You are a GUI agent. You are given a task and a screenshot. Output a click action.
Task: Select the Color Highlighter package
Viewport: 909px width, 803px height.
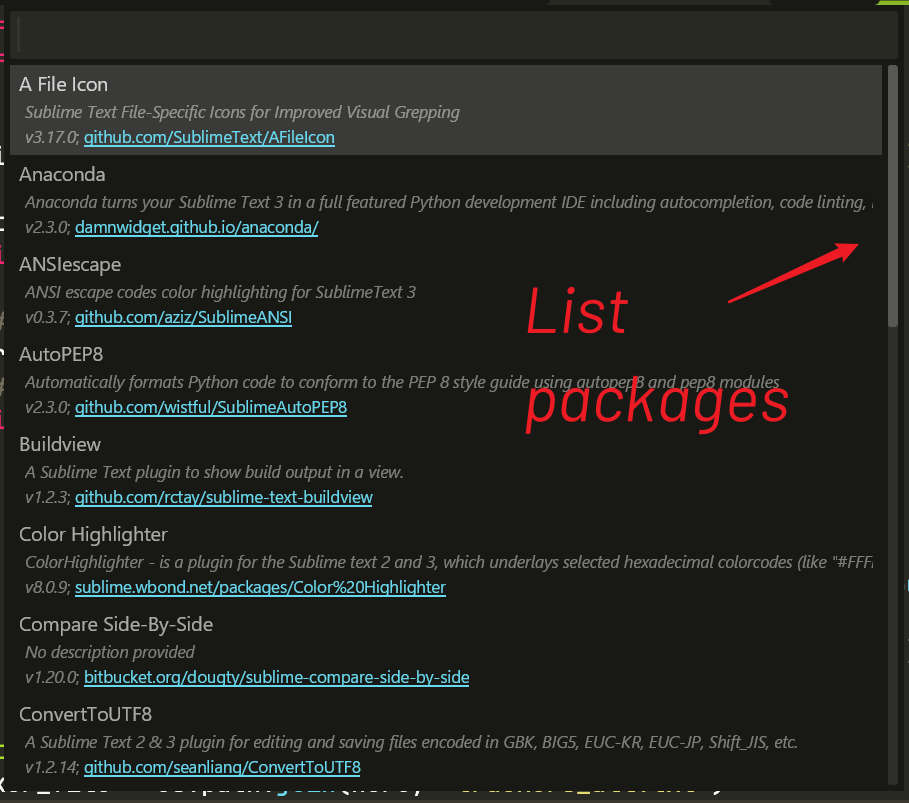(93, 535)
